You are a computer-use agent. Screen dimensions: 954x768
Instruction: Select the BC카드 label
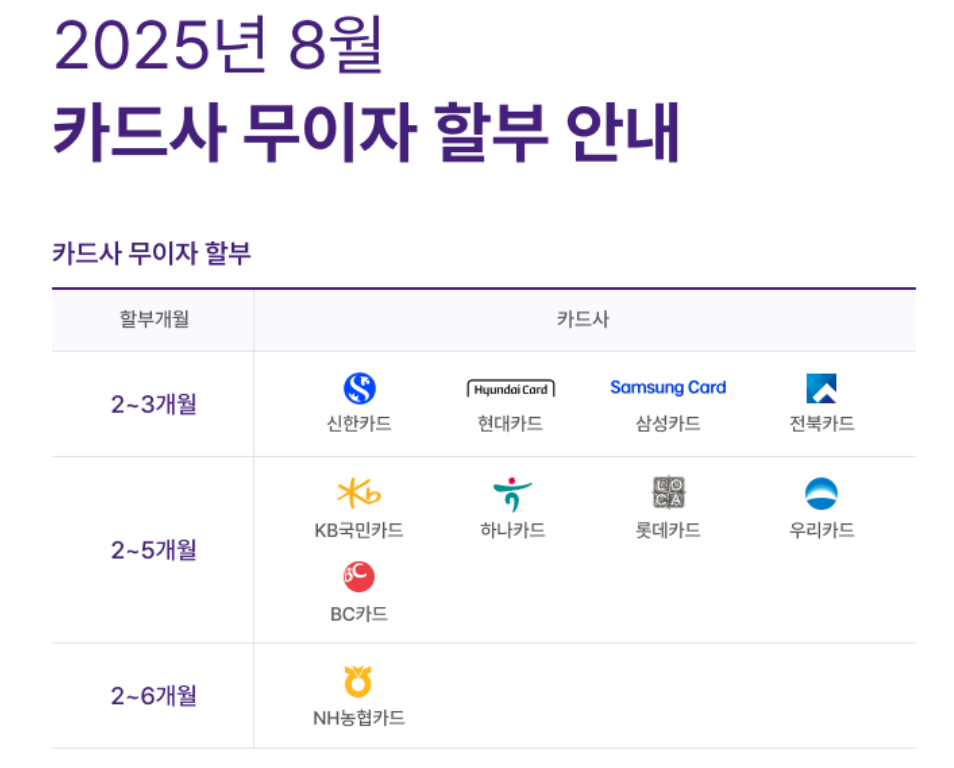[x=359, y=614]
